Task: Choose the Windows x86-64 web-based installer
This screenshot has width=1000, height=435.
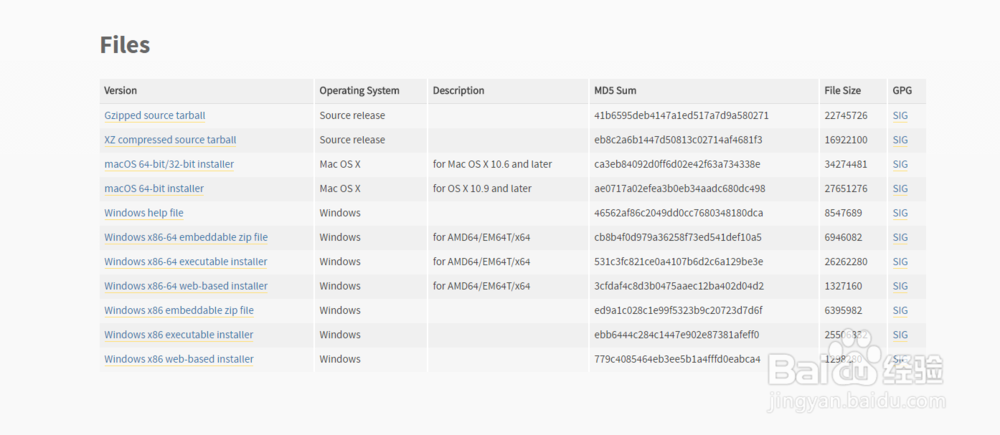Action: pyautogui.click(x=186, y=286)
